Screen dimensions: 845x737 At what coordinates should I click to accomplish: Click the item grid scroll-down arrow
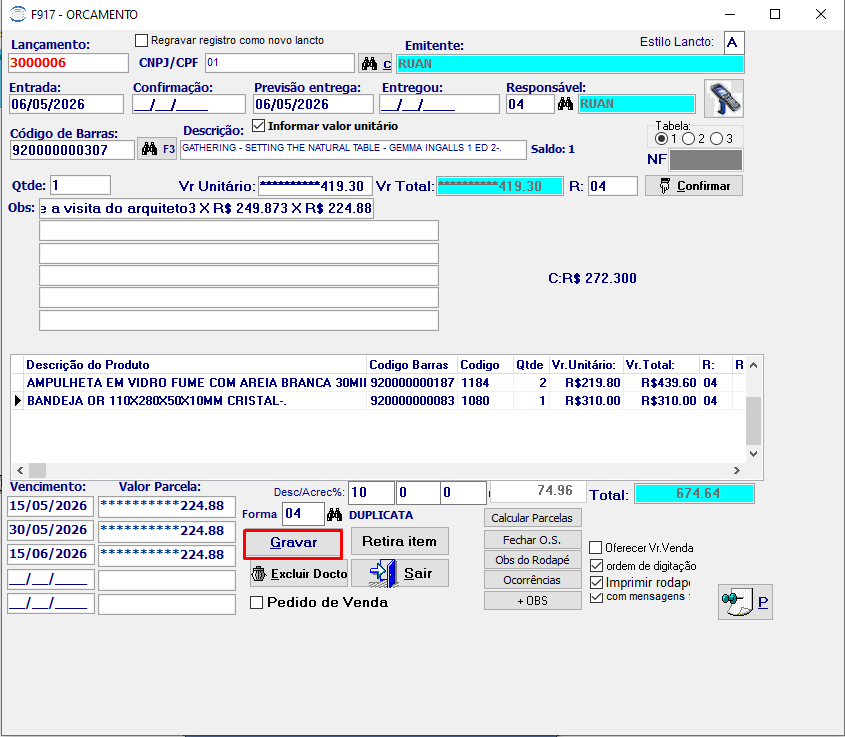(753, 454)
